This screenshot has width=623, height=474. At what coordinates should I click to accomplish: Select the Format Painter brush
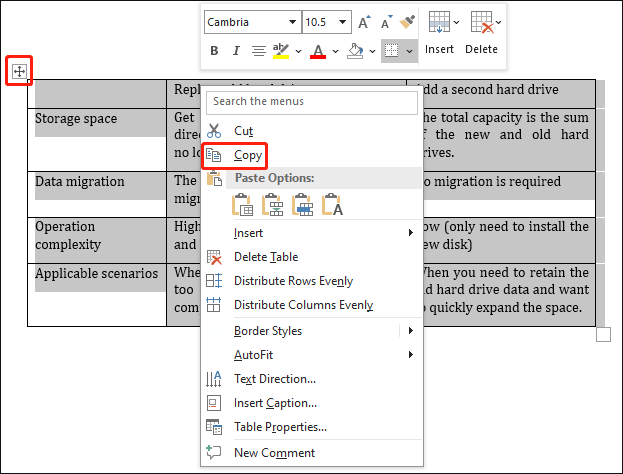408,22
